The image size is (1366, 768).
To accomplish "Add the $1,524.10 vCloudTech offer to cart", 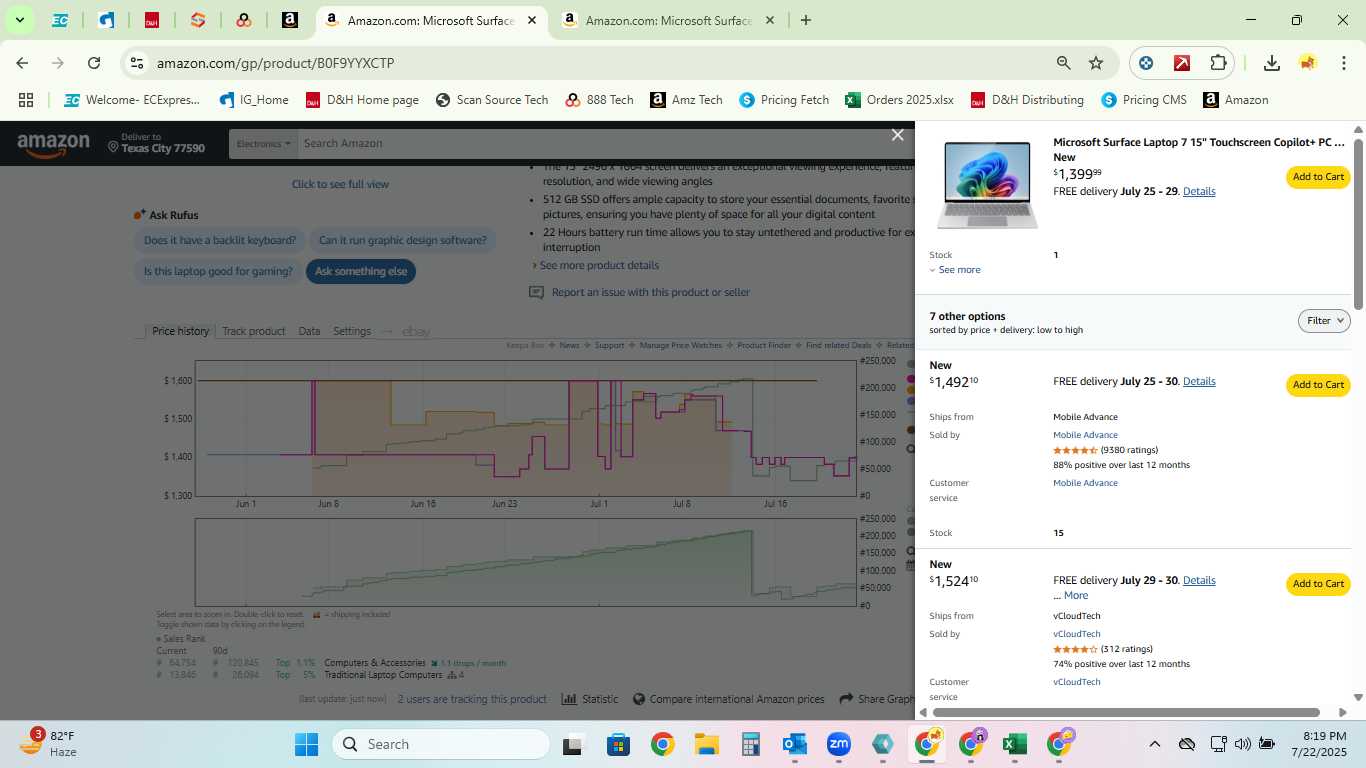I will coord(1318,584).
